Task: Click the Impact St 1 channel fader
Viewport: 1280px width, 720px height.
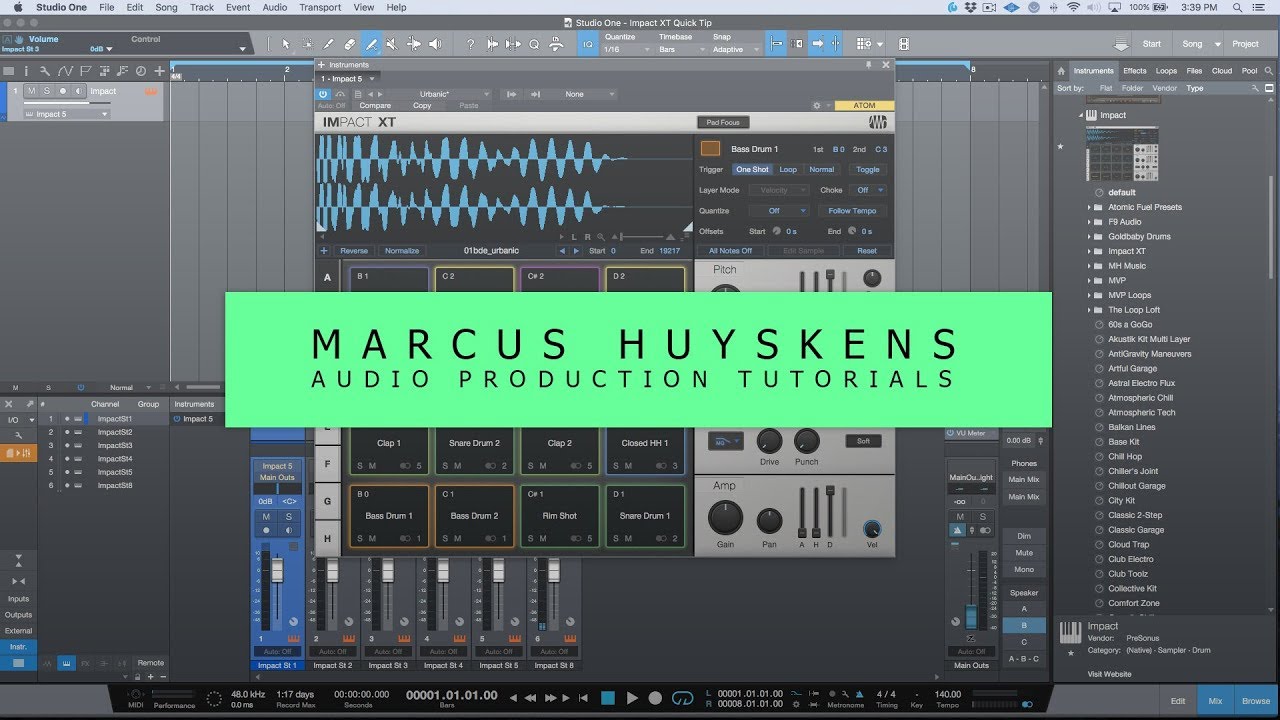Action: [x=278, y=570]
